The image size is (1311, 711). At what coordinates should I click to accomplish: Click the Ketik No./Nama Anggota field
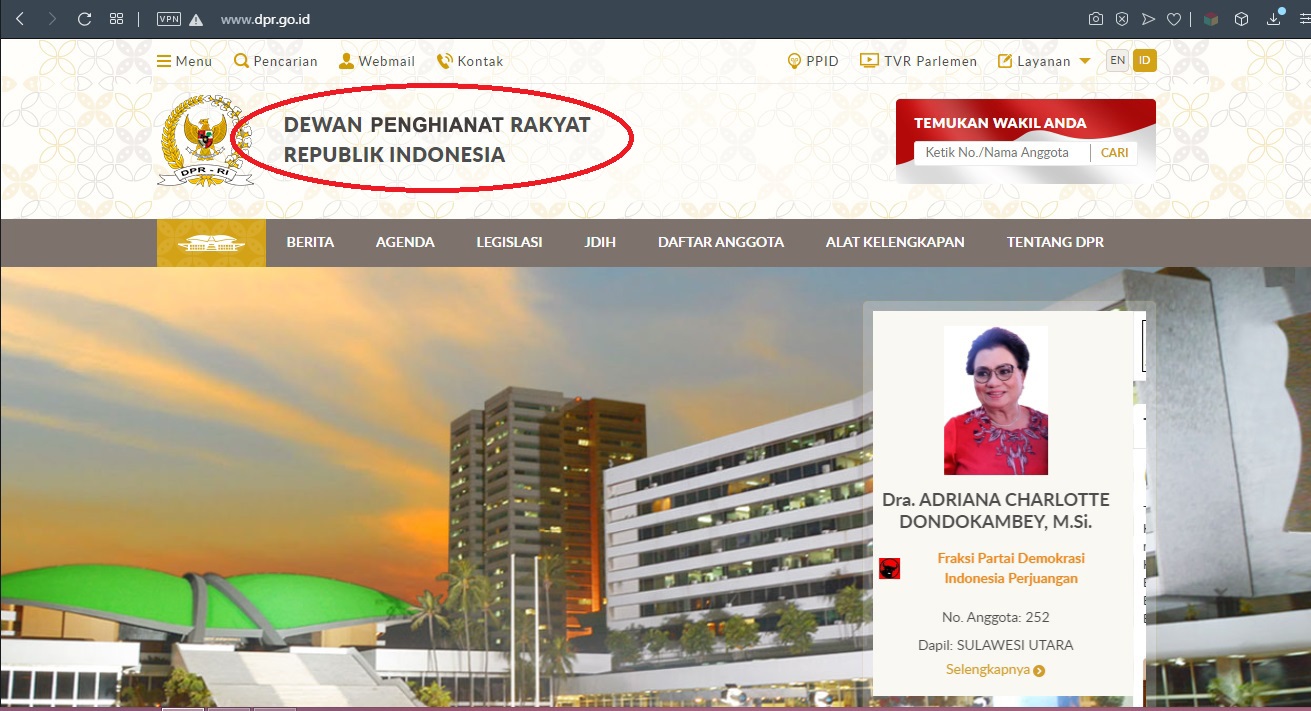tap(1003, 153)
